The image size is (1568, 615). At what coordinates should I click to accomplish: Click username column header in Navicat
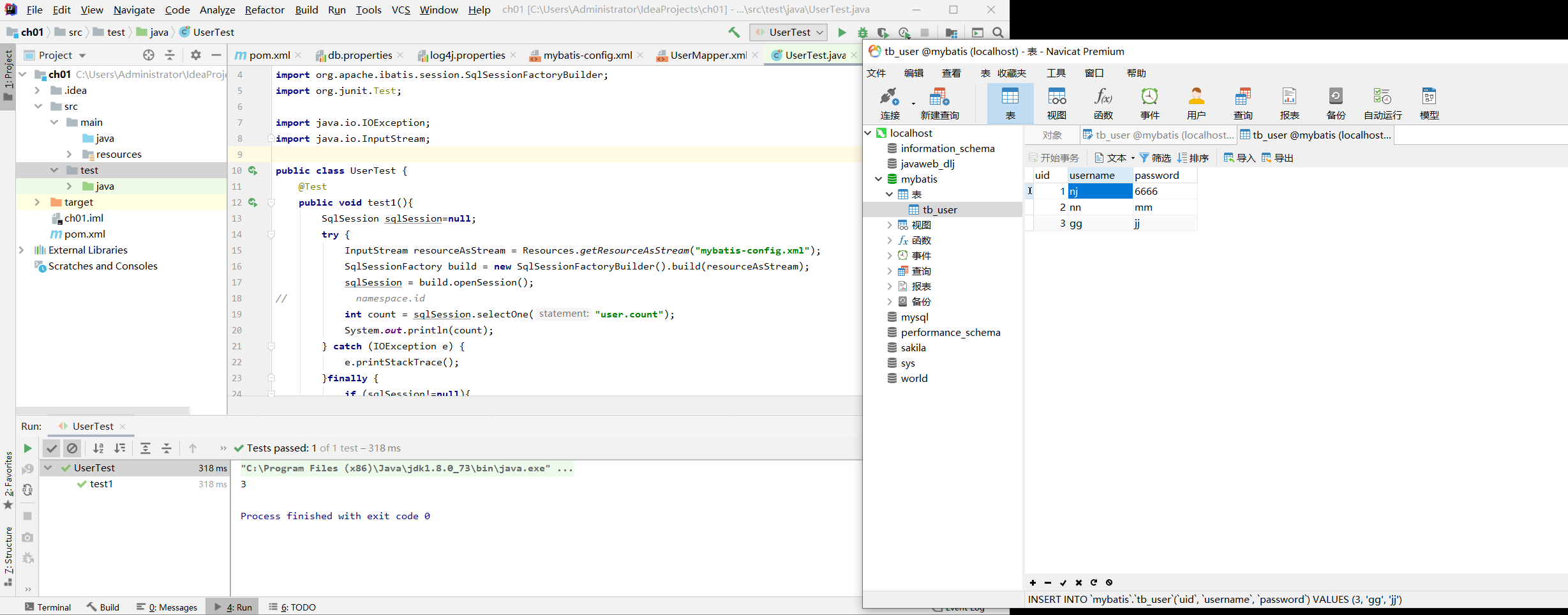tap(1100, 175)
